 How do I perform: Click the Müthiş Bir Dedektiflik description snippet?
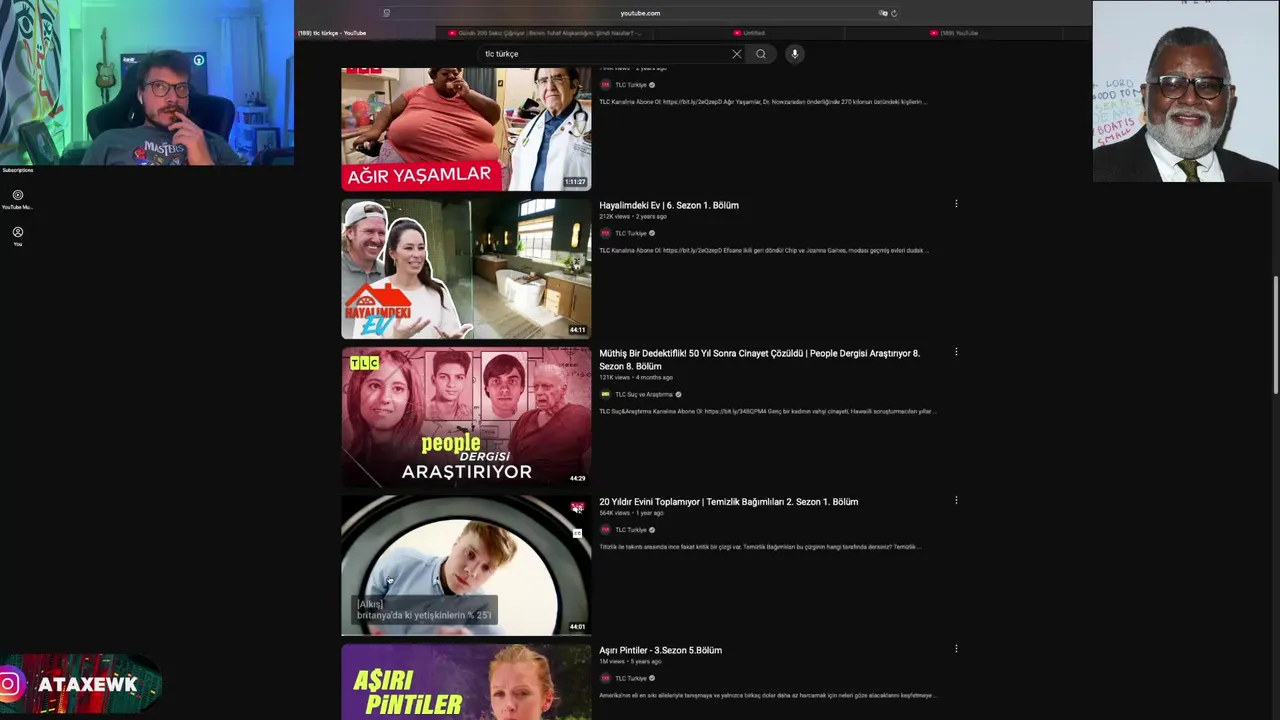click(x=768, y=411)
